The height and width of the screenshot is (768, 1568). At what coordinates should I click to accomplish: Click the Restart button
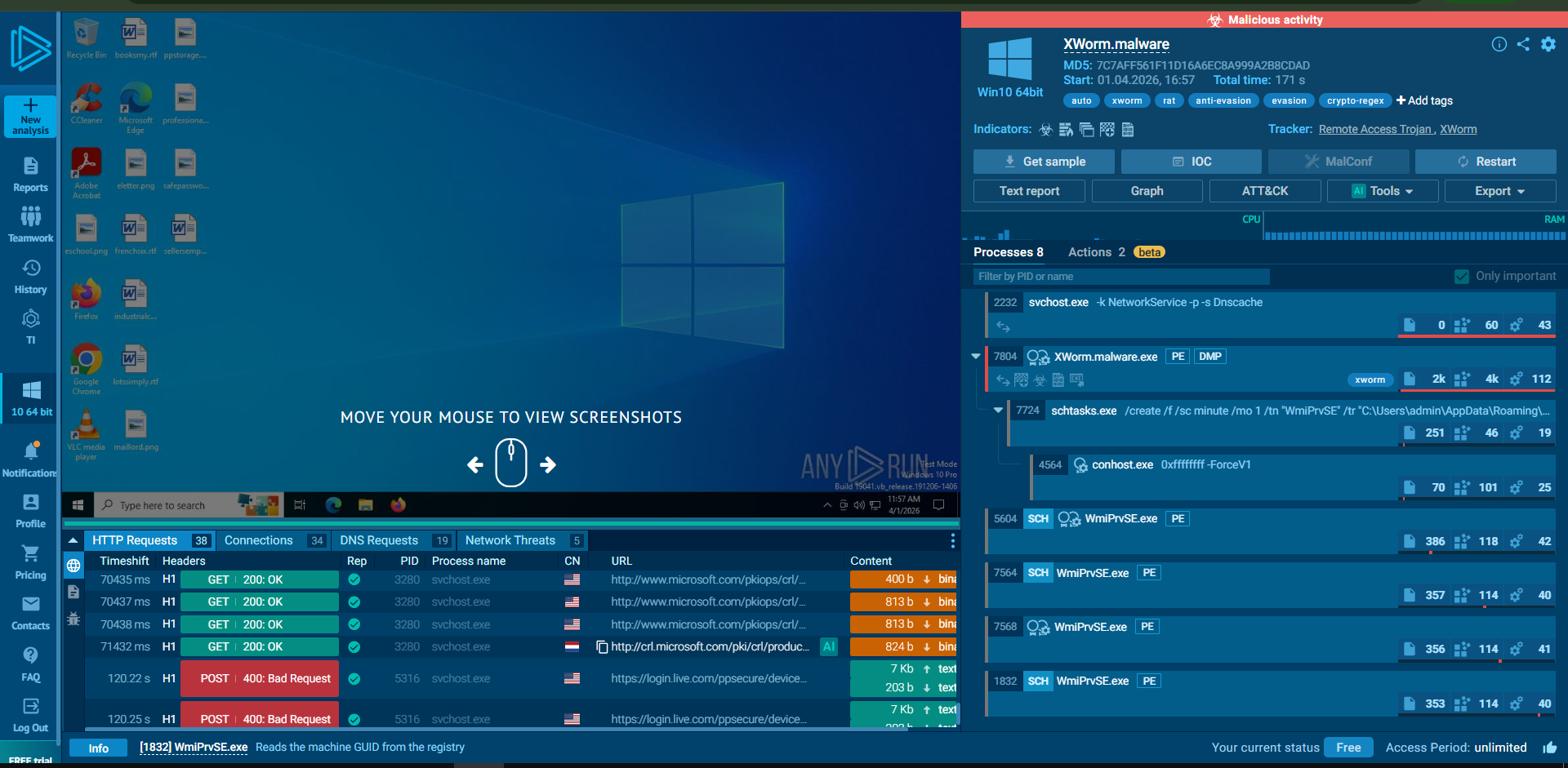[1486, 162]
